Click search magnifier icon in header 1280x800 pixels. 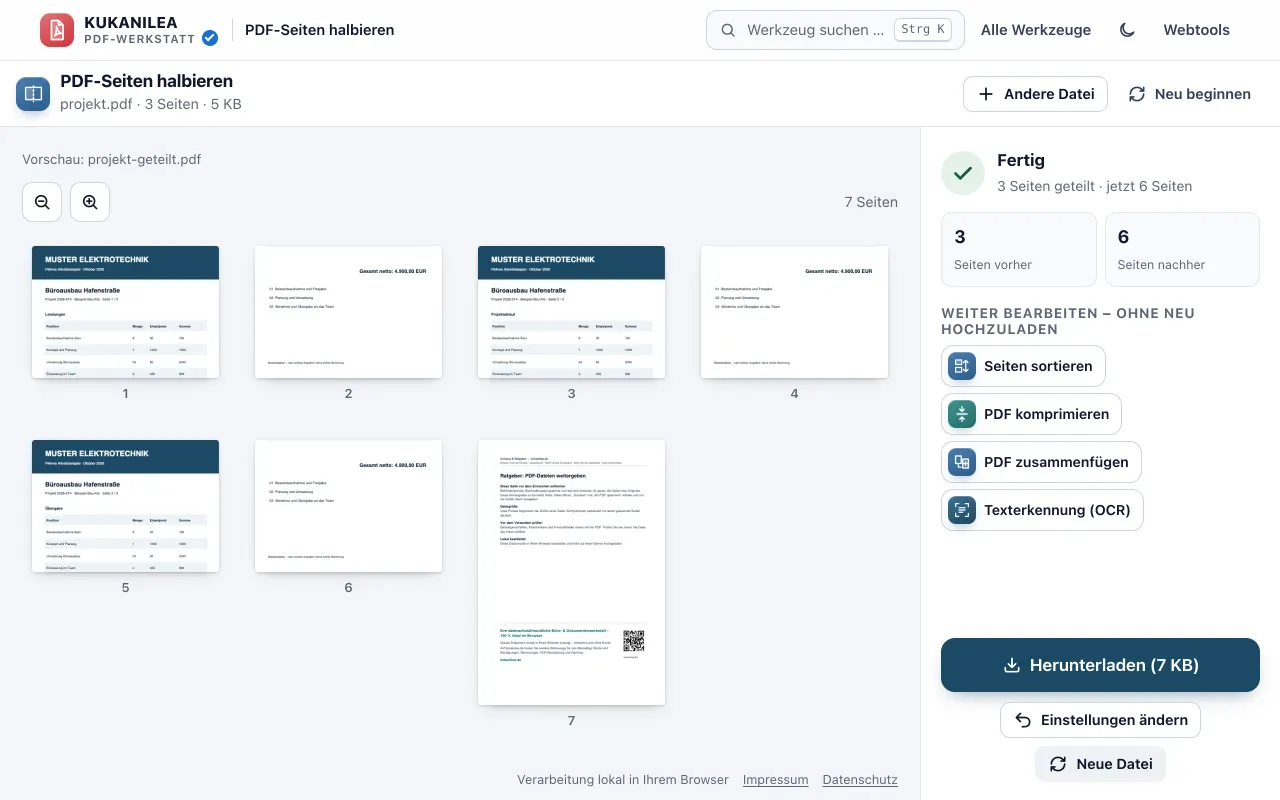[x=728, y=30]
